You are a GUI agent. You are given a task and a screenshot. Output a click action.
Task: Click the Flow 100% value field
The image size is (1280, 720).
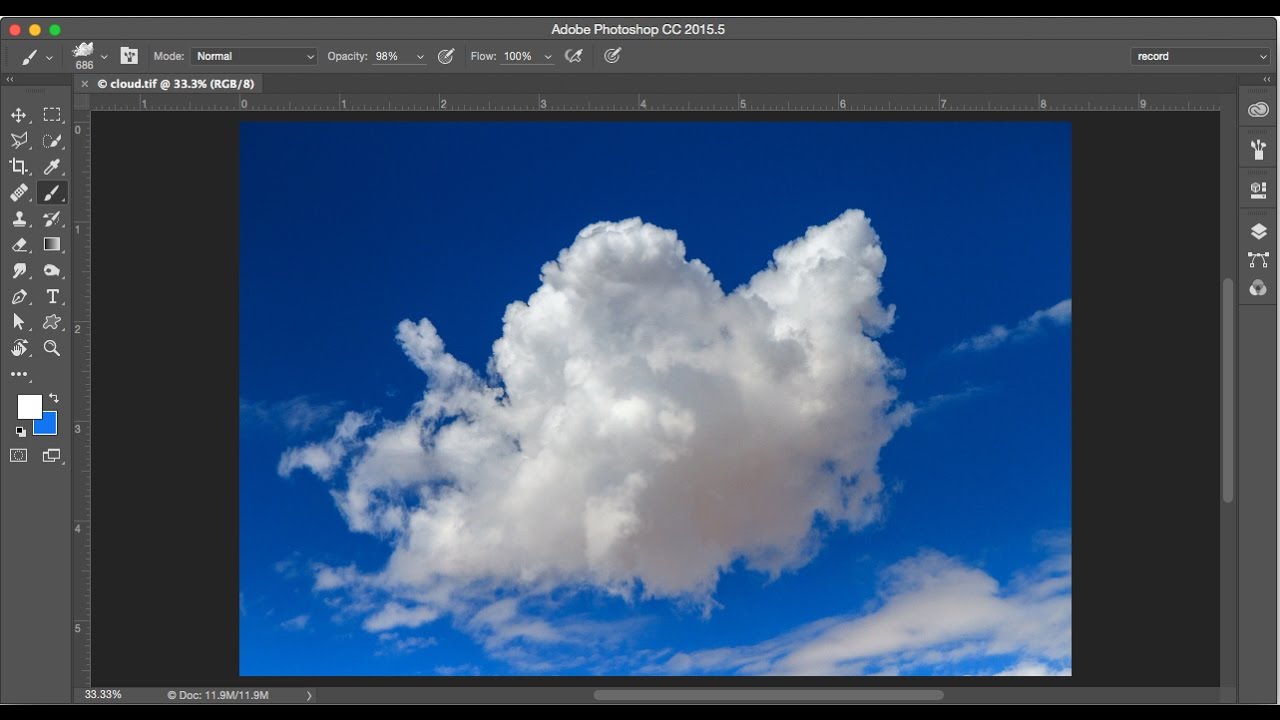520,57
